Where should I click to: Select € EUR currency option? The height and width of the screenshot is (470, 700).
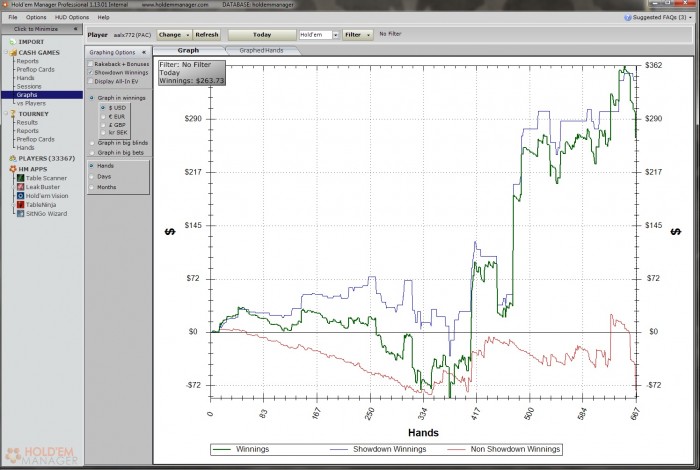[x=103, y=116]
